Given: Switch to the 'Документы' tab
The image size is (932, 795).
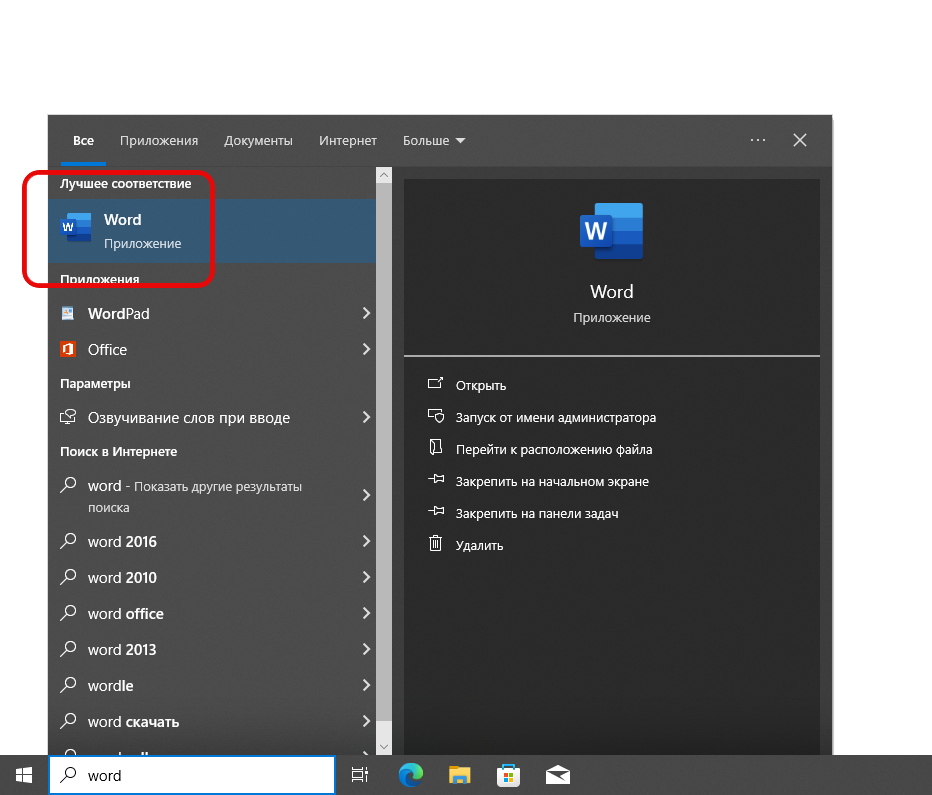Looking at the screenshot, I should tap(258, 141).
